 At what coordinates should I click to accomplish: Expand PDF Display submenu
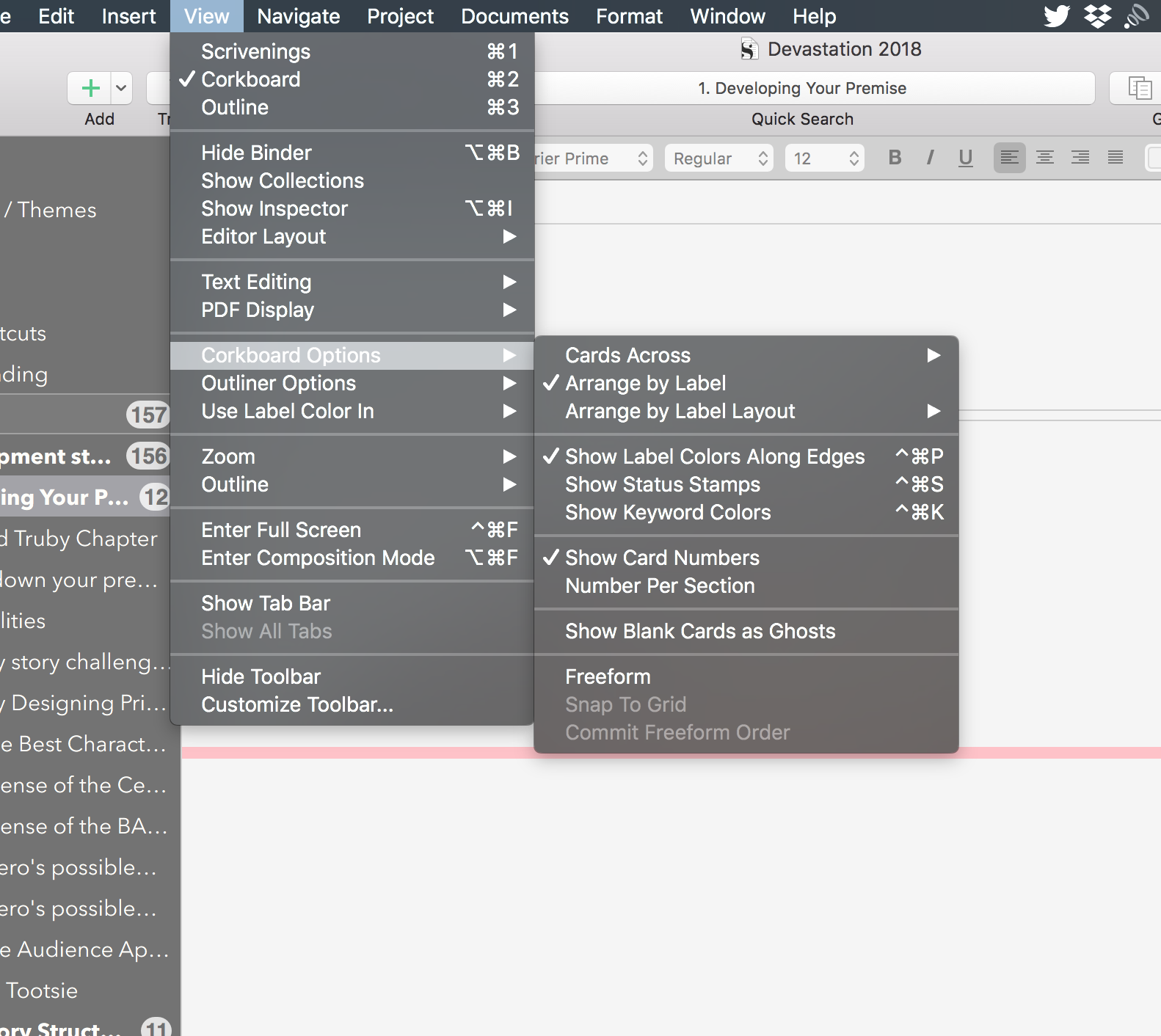point(352,310)
